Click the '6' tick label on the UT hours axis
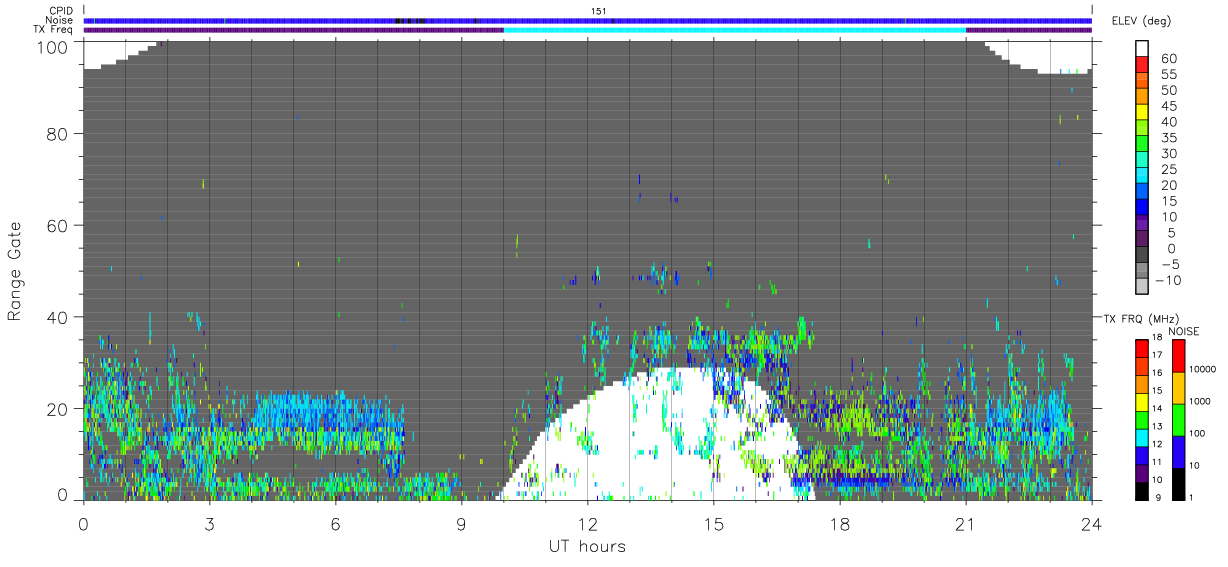The width and height of the screenshot is (1228, 567). click(336, 523)
